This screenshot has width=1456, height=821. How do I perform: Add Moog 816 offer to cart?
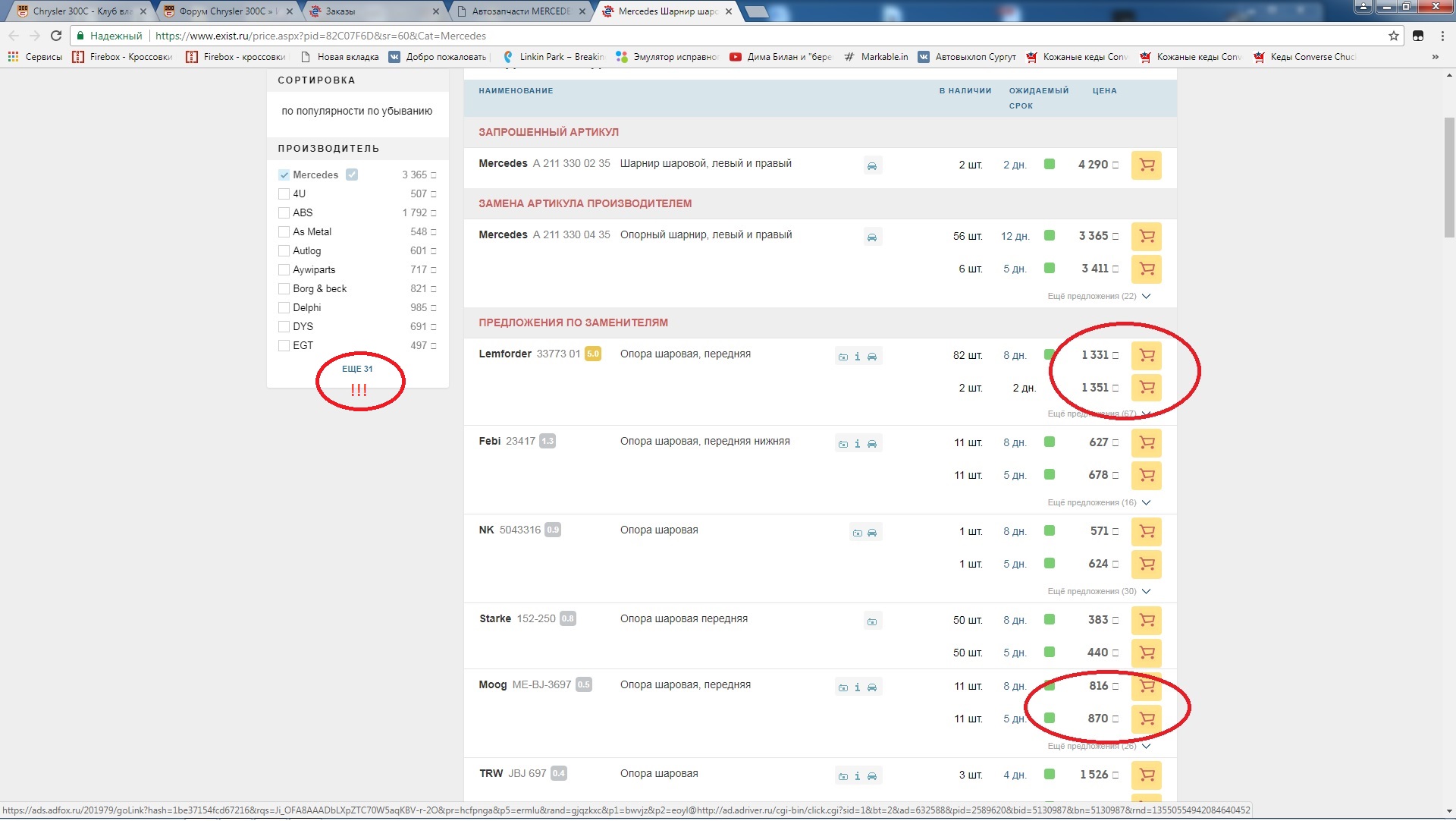[x=1146, y=686]
